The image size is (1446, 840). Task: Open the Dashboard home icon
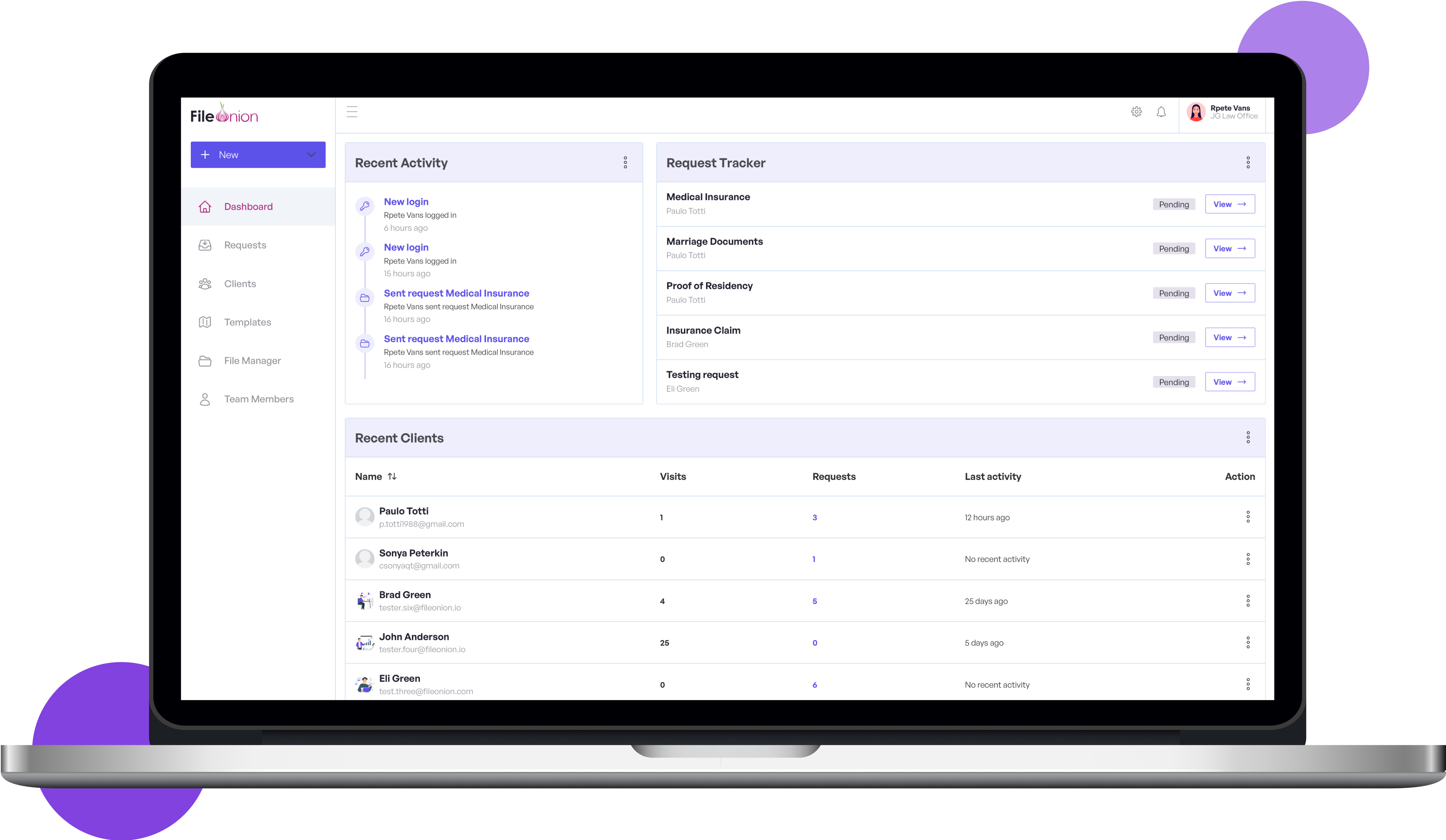[205, 206]
